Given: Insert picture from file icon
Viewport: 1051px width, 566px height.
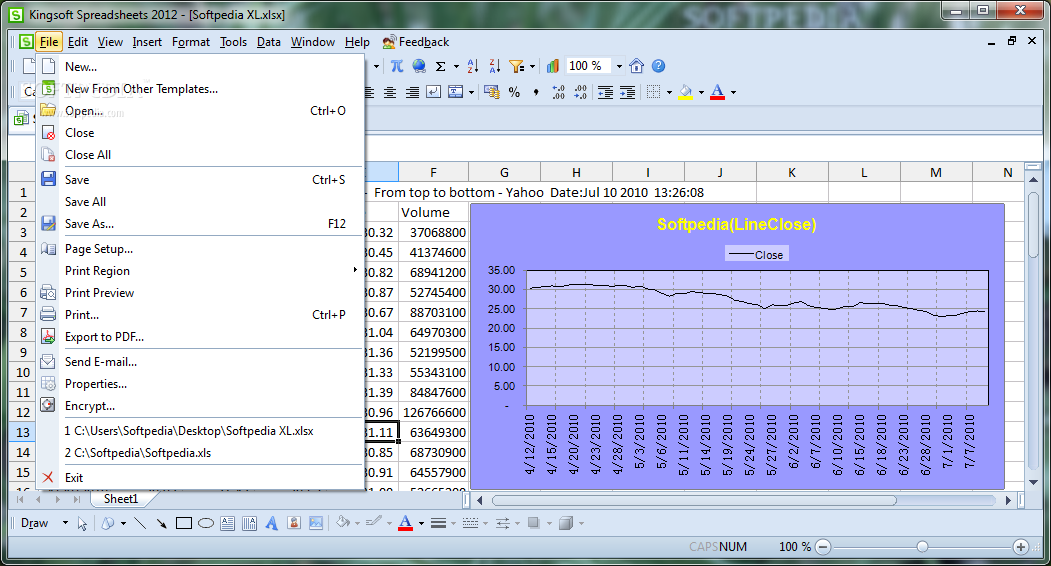Looking at the screenshot, I should 316,523.
